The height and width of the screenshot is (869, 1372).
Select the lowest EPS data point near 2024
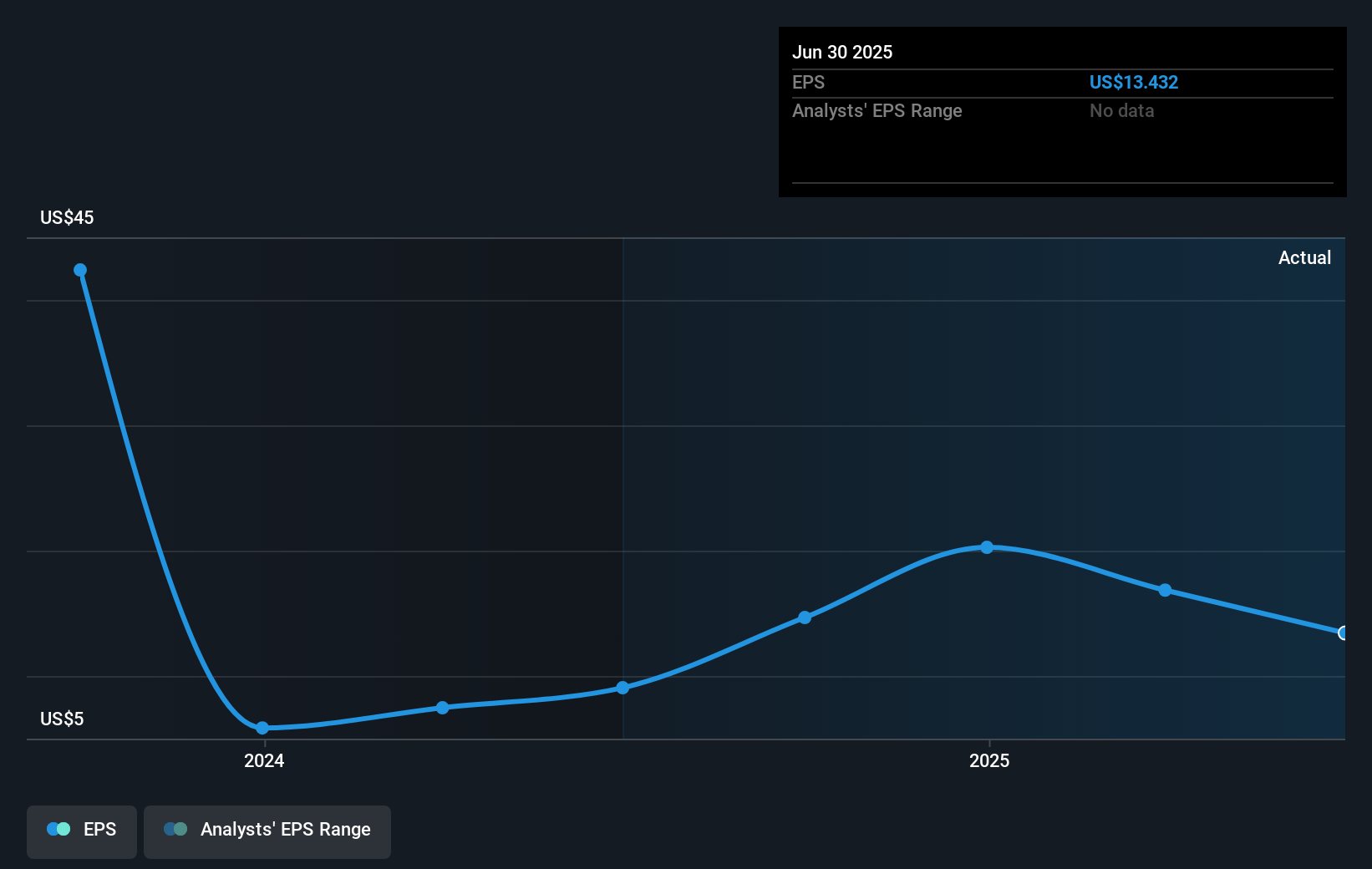[x=262, y=728]
